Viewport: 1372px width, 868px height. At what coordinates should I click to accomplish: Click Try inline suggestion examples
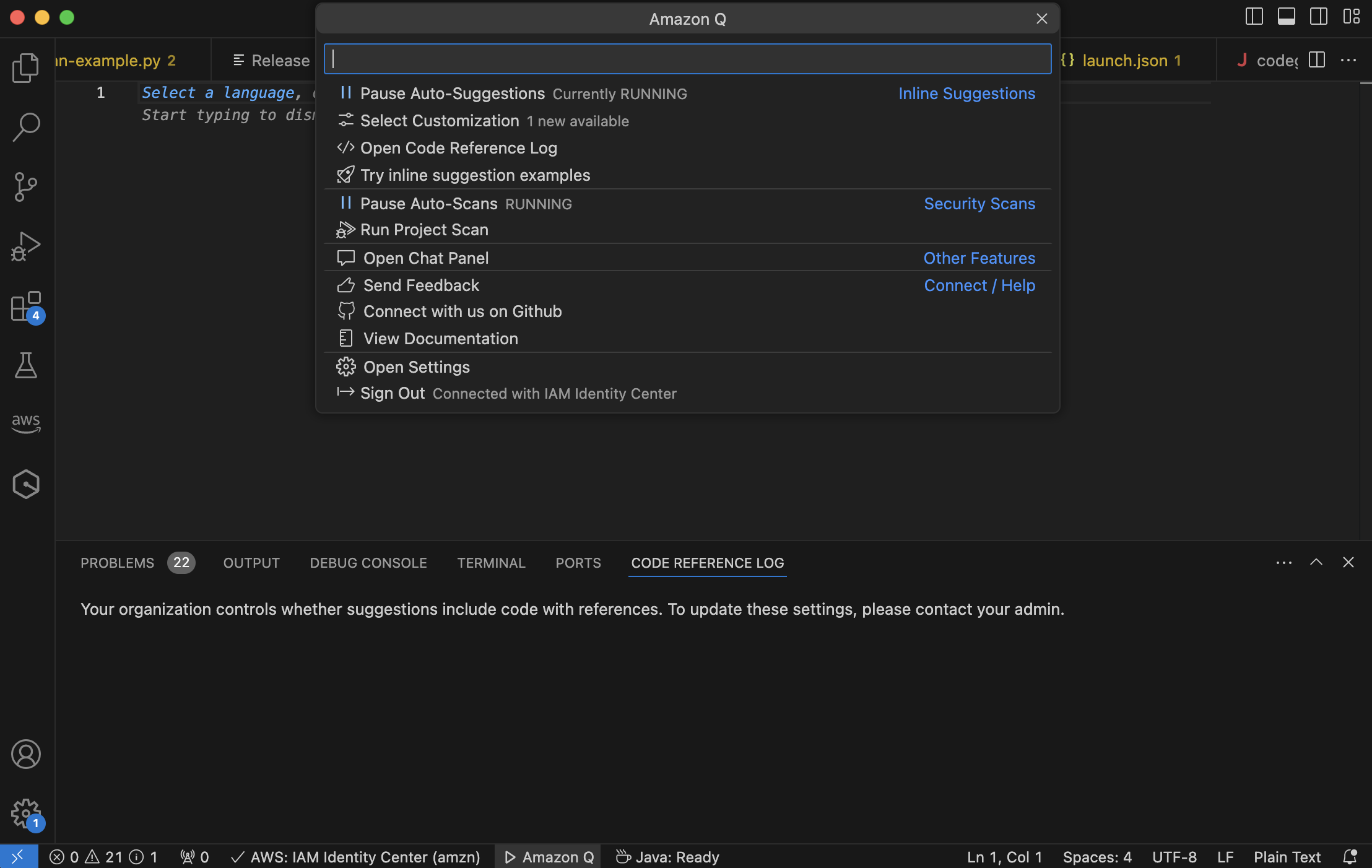pyautogui.click(x=475, y=175)
